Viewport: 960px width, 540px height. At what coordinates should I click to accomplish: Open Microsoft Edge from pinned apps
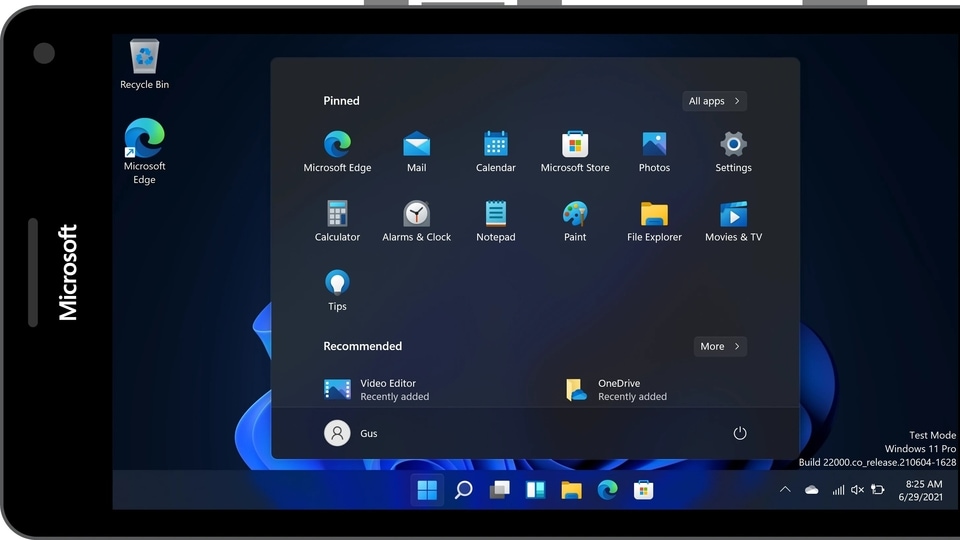337,152
